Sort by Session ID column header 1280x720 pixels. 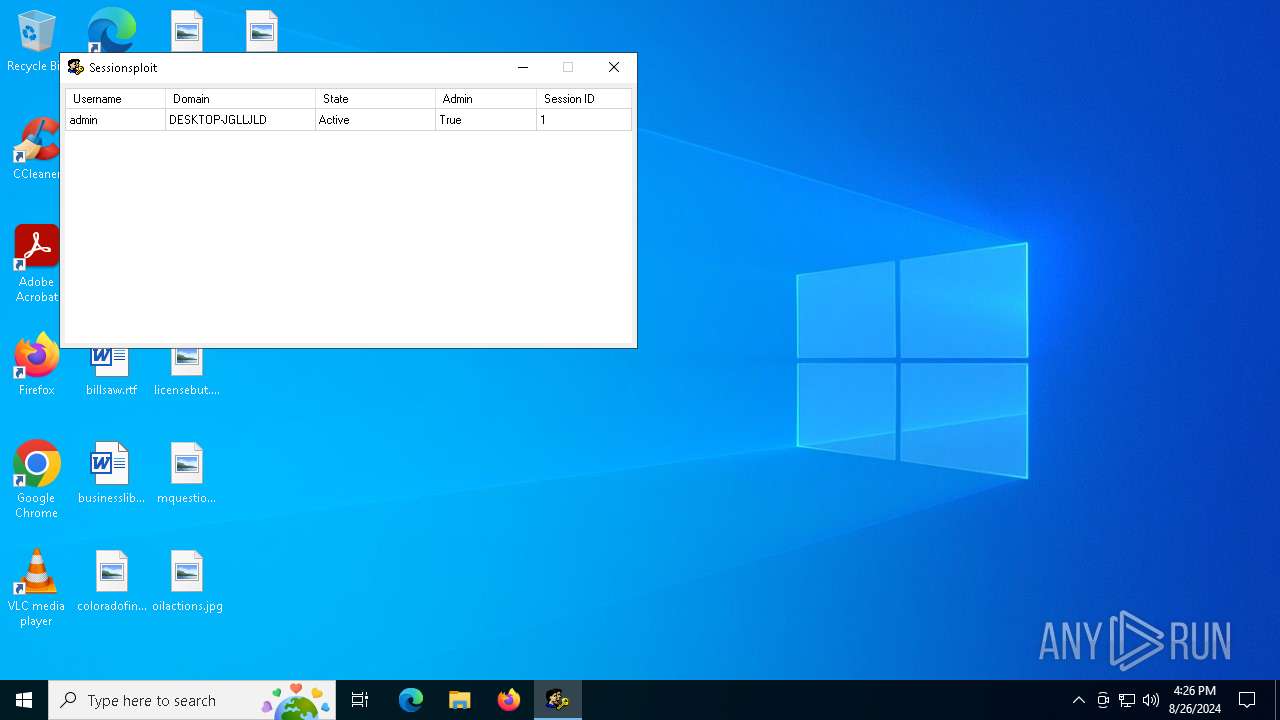(584, 99)
